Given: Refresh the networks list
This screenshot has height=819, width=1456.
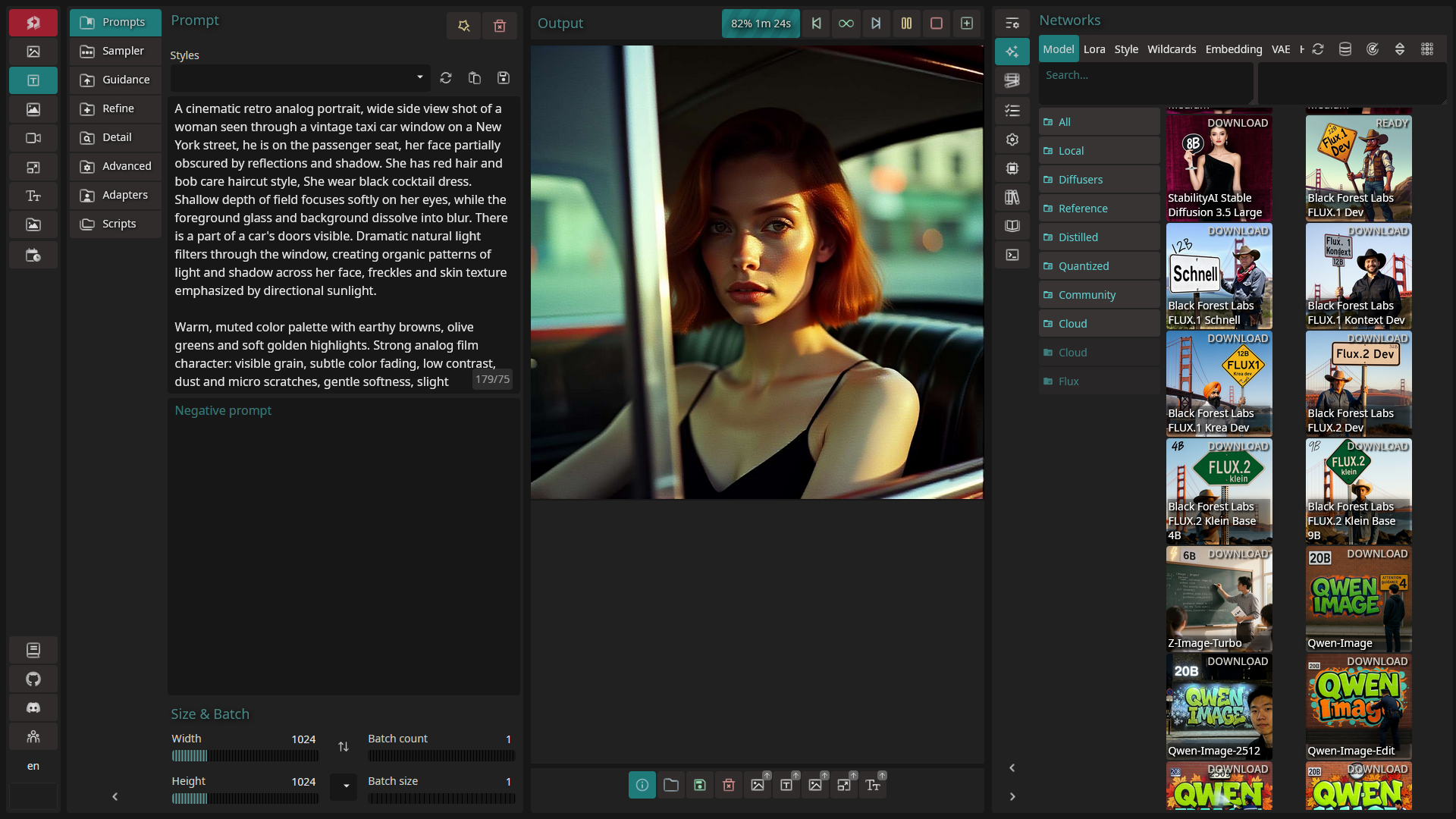Looking at the screenshot, I should (x=1318, y=49).
